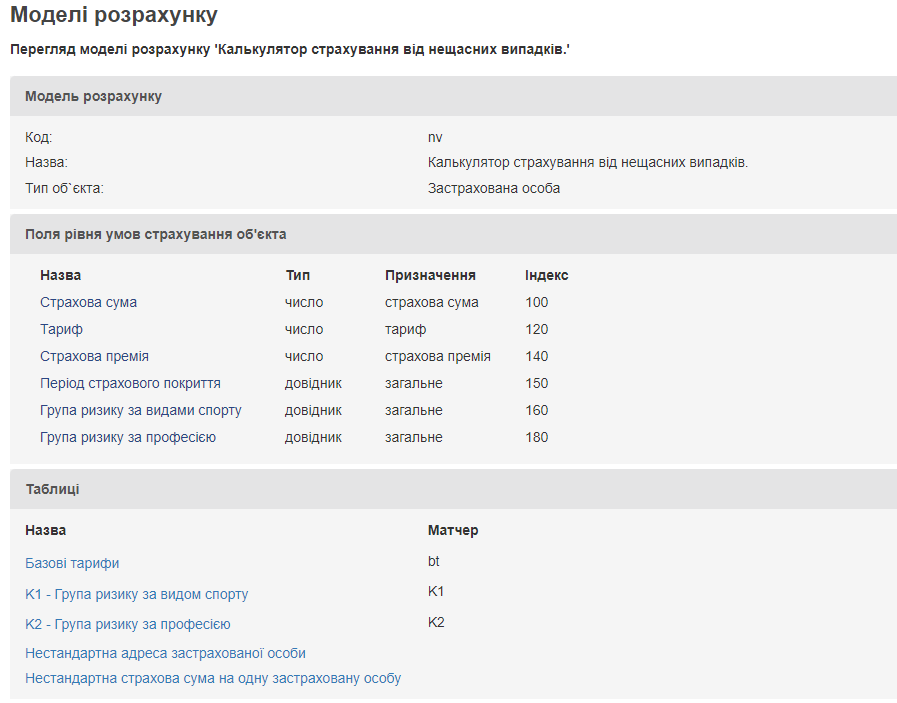Click the matcher value "bt"

tap(434, 561)
